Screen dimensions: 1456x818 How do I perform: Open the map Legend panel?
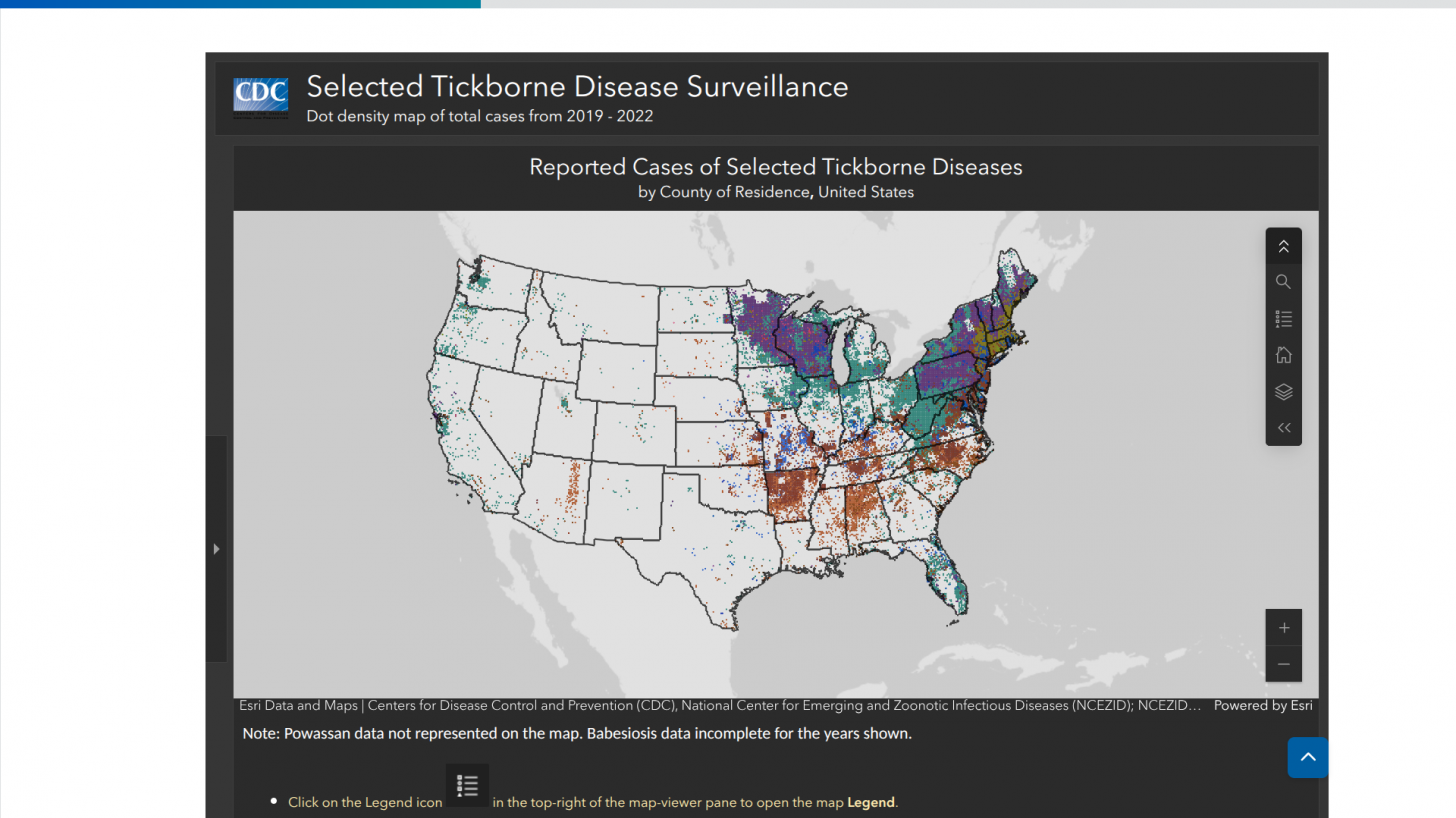pyautogui.click(x=1283, y=319)
